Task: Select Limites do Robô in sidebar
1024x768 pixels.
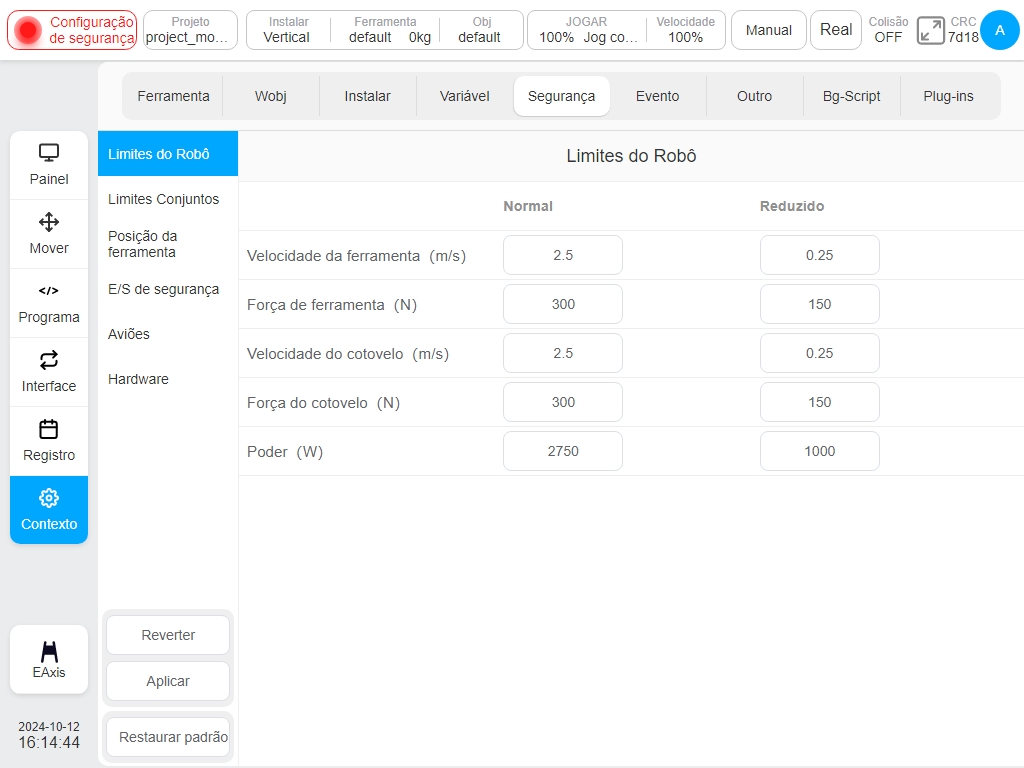Action: coord(168,153)
